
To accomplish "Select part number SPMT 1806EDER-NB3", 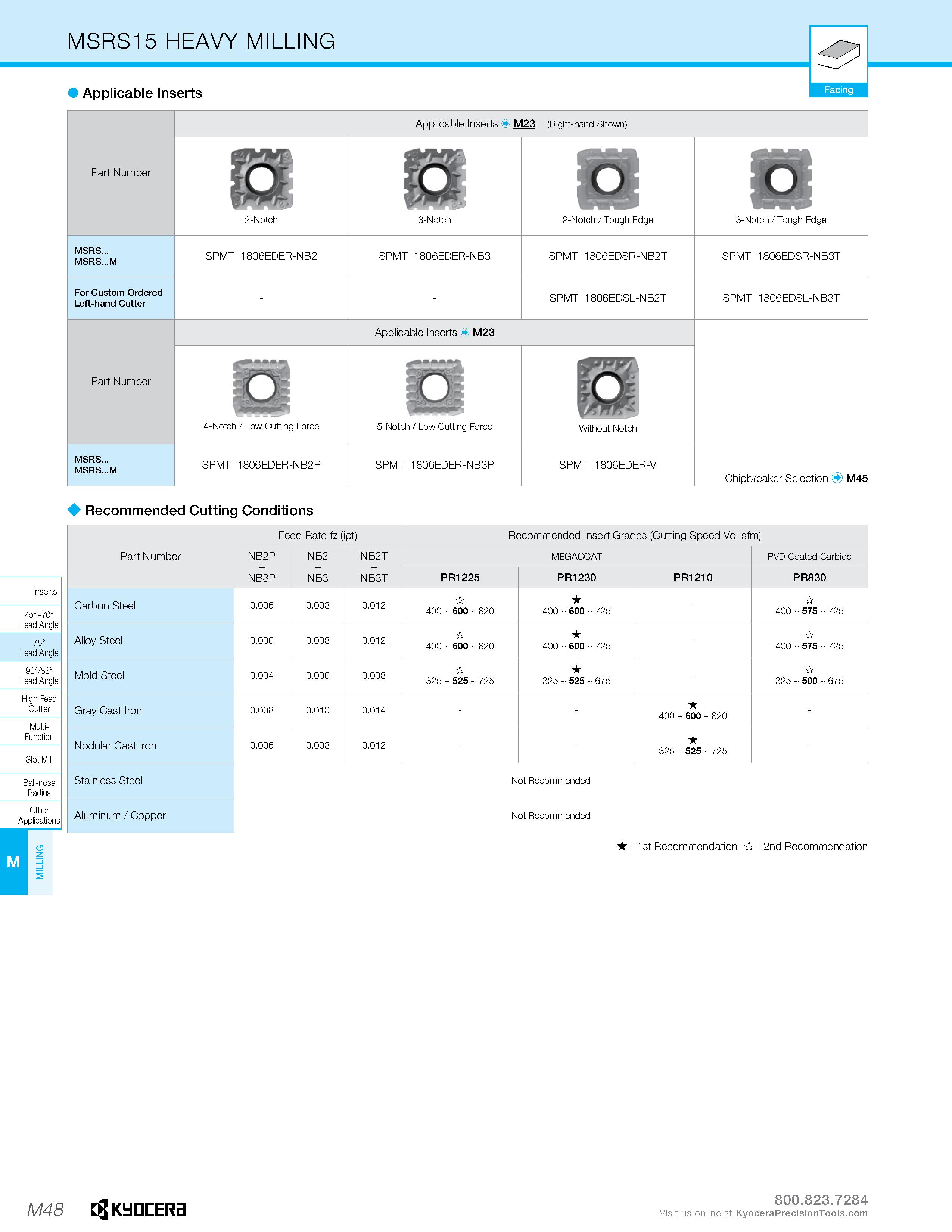I will (434, 256).
